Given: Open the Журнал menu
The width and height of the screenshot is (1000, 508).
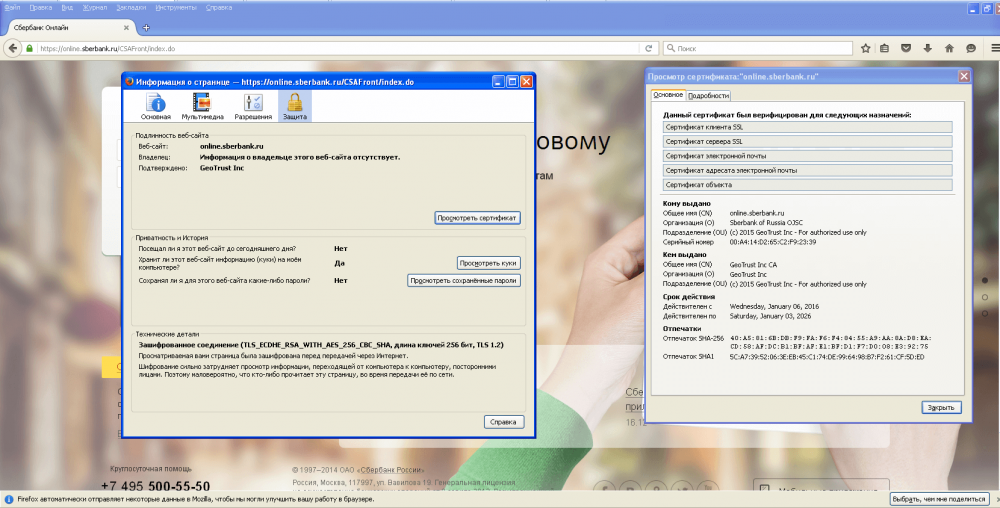Looking at the screenshot, I should 94,8.
